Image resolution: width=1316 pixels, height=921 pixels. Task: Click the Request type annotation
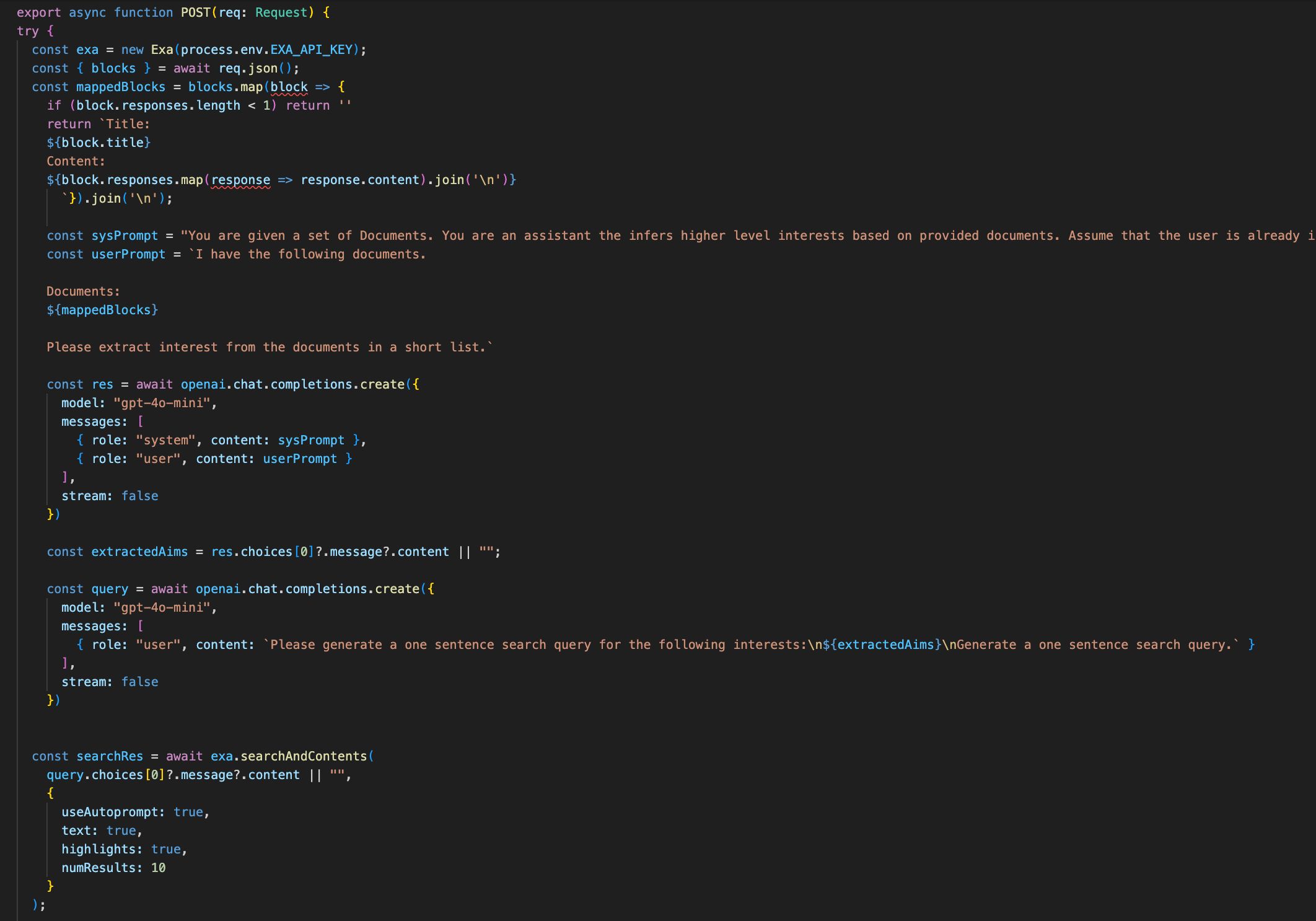pyautogui.click(x=281, y=12)
